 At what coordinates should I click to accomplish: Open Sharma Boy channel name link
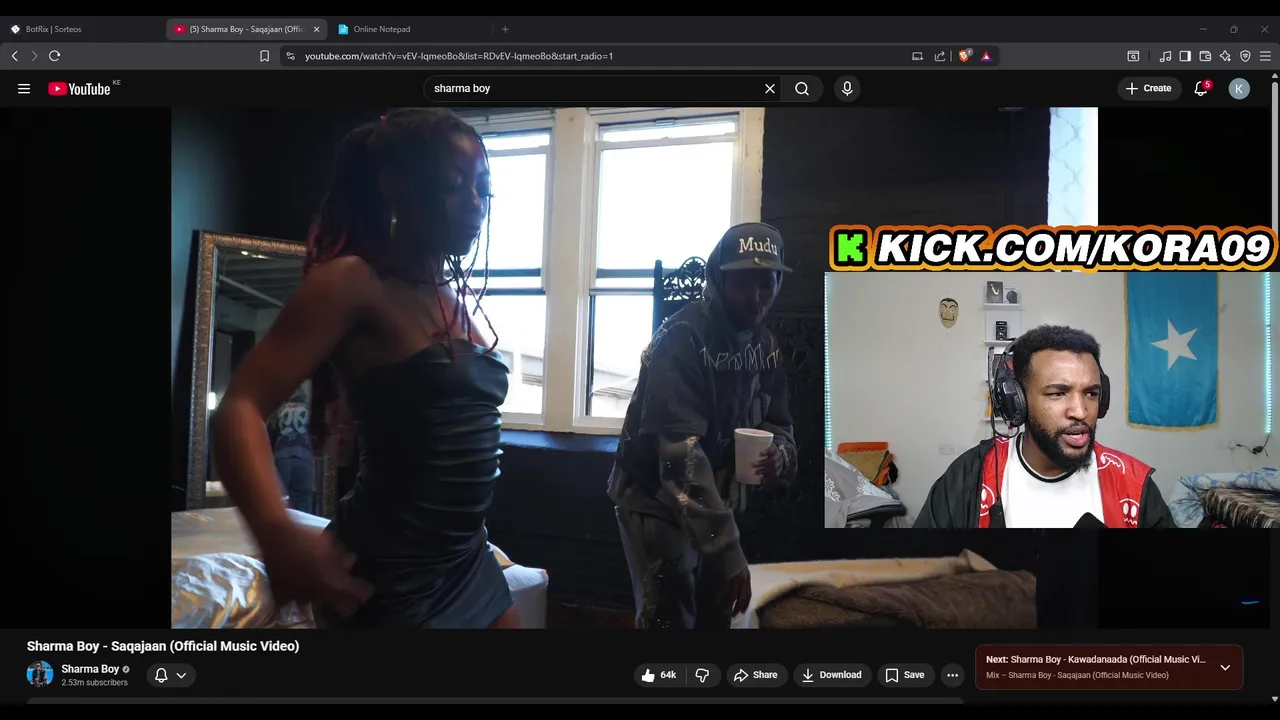[90, 669]
